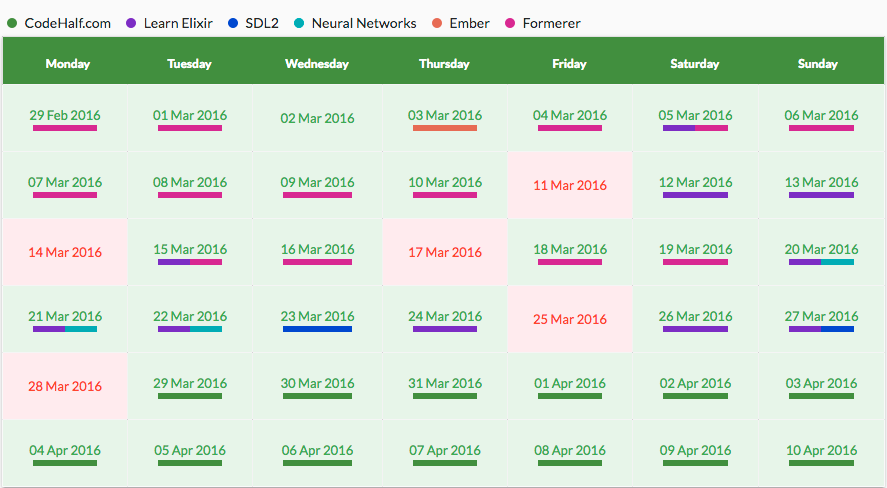Click the purple segment under 15 Mar 2016
The height and width of the screenshot is (488, 887).
(174, 262)
